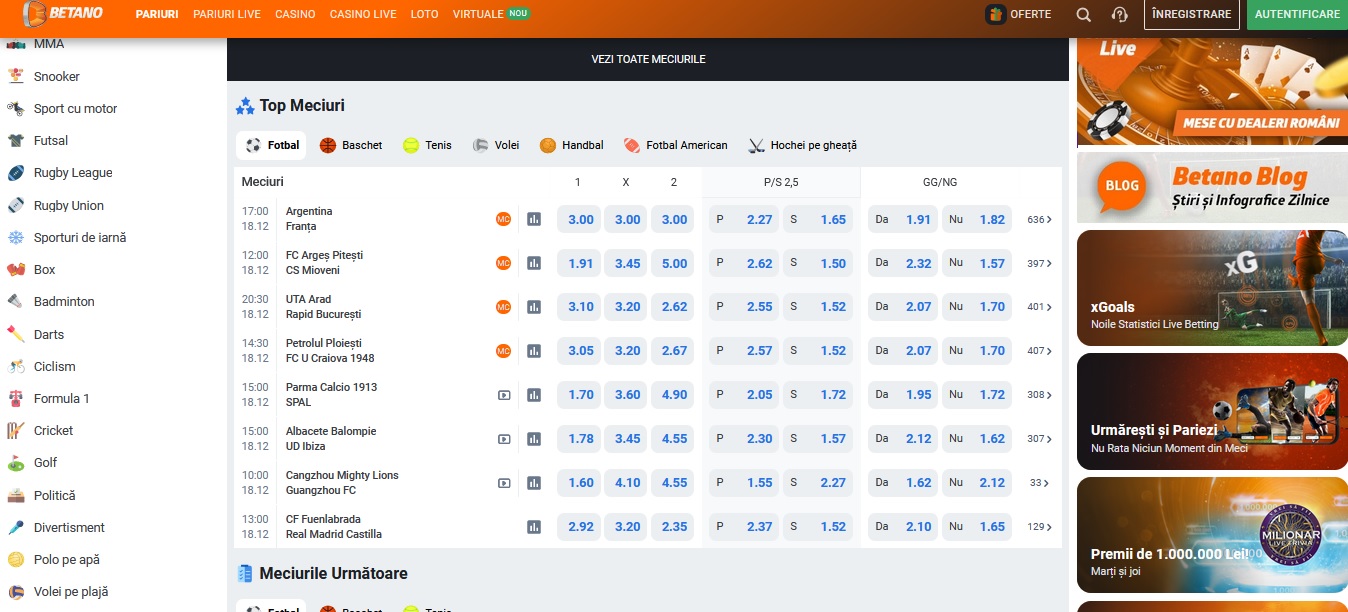Open the CASINO LIVE menu item

coord(363,15)
